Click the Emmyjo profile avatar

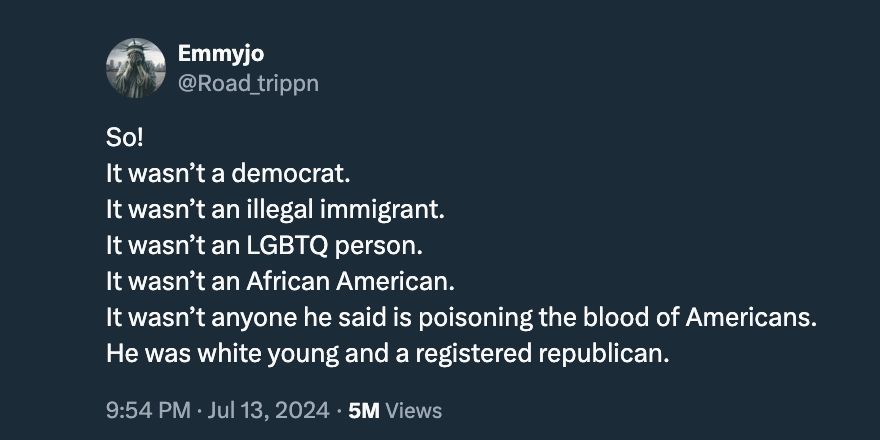pyautogui.click(x=134, y=68)
